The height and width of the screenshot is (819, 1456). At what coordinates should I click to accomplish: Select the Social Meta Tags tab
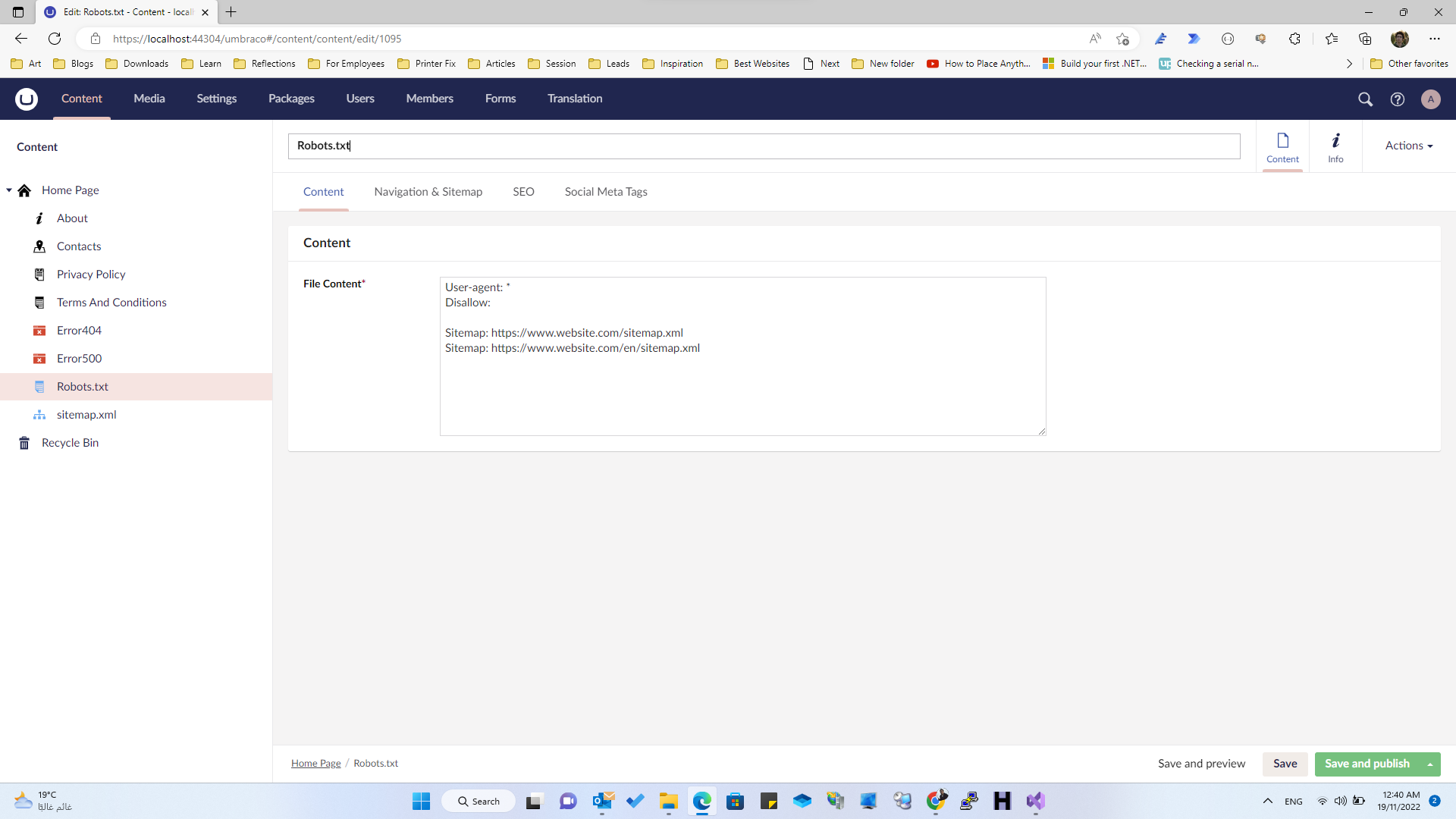pyautogui.click(x=606, y=192)
